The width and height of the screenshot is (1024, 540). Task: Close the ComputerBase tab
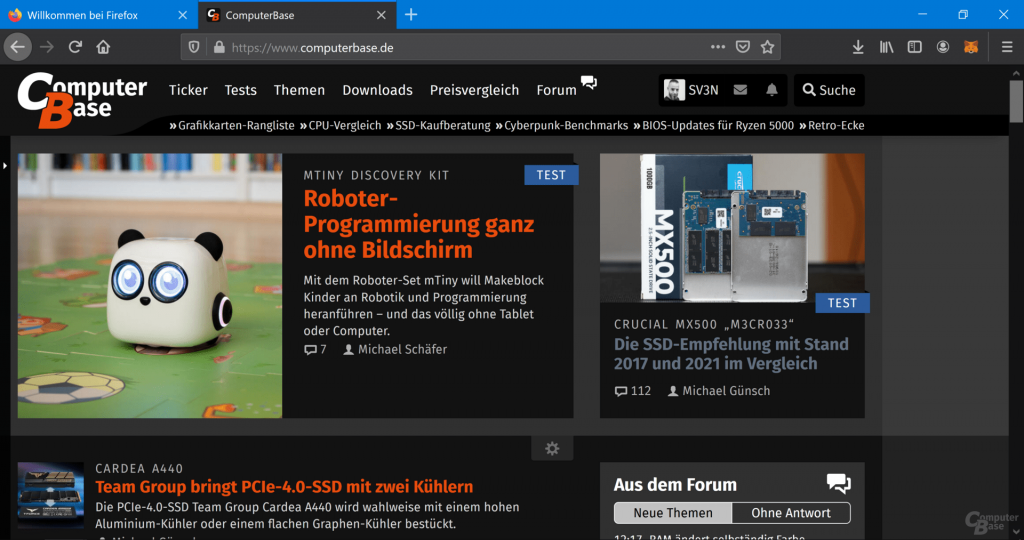[381, 15]
